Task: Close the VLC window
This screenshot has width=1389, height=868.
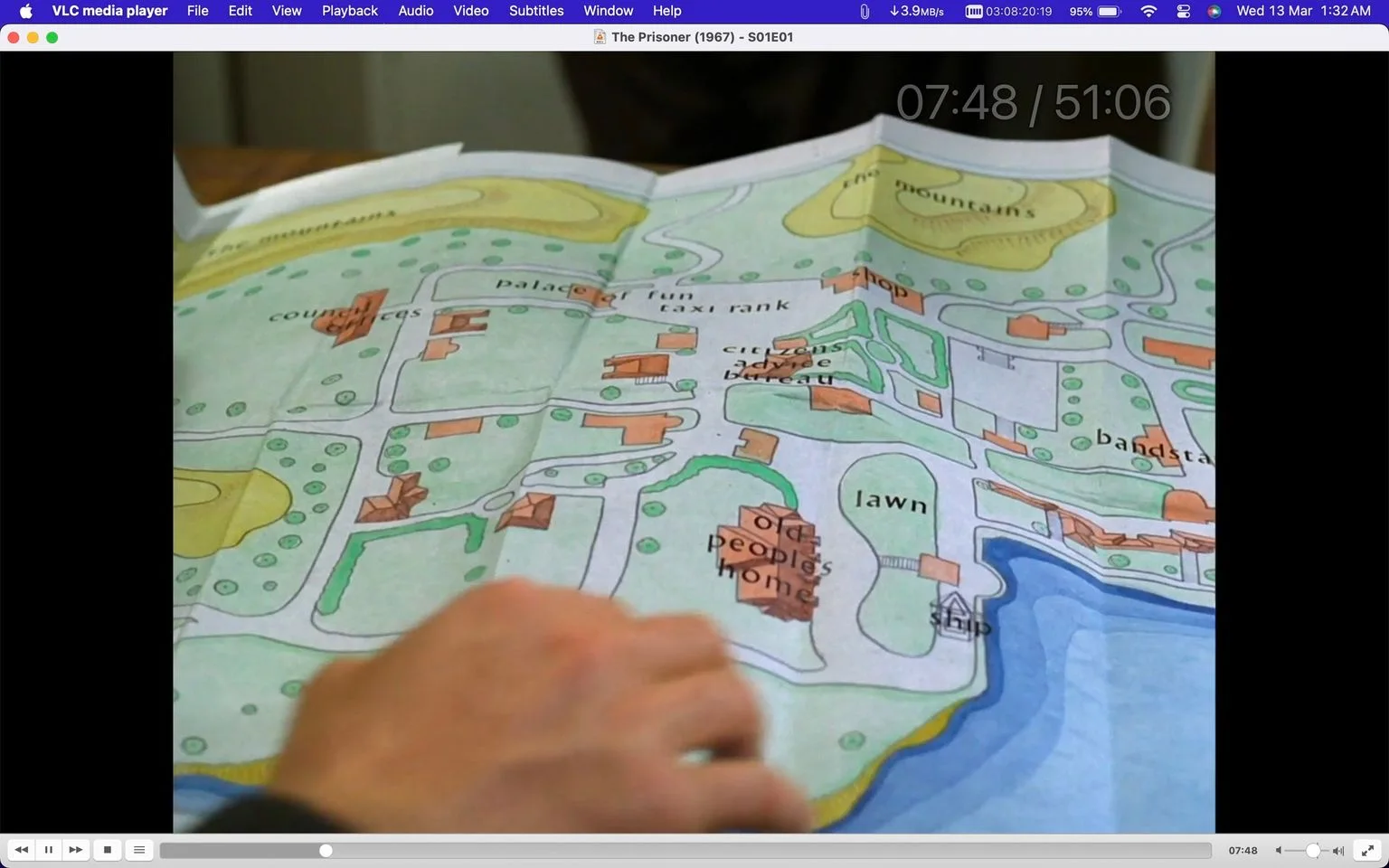Action: [13, 37]
